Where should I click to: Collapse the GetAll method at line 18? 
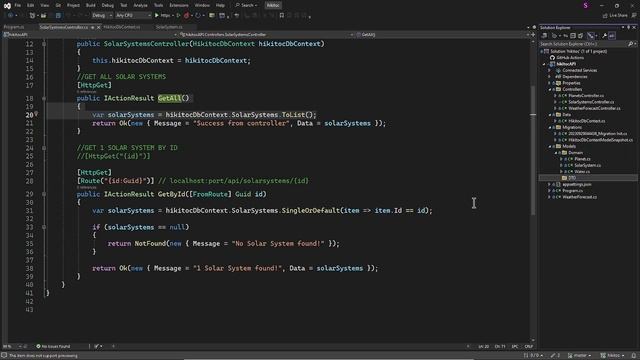tap(44, 98)
